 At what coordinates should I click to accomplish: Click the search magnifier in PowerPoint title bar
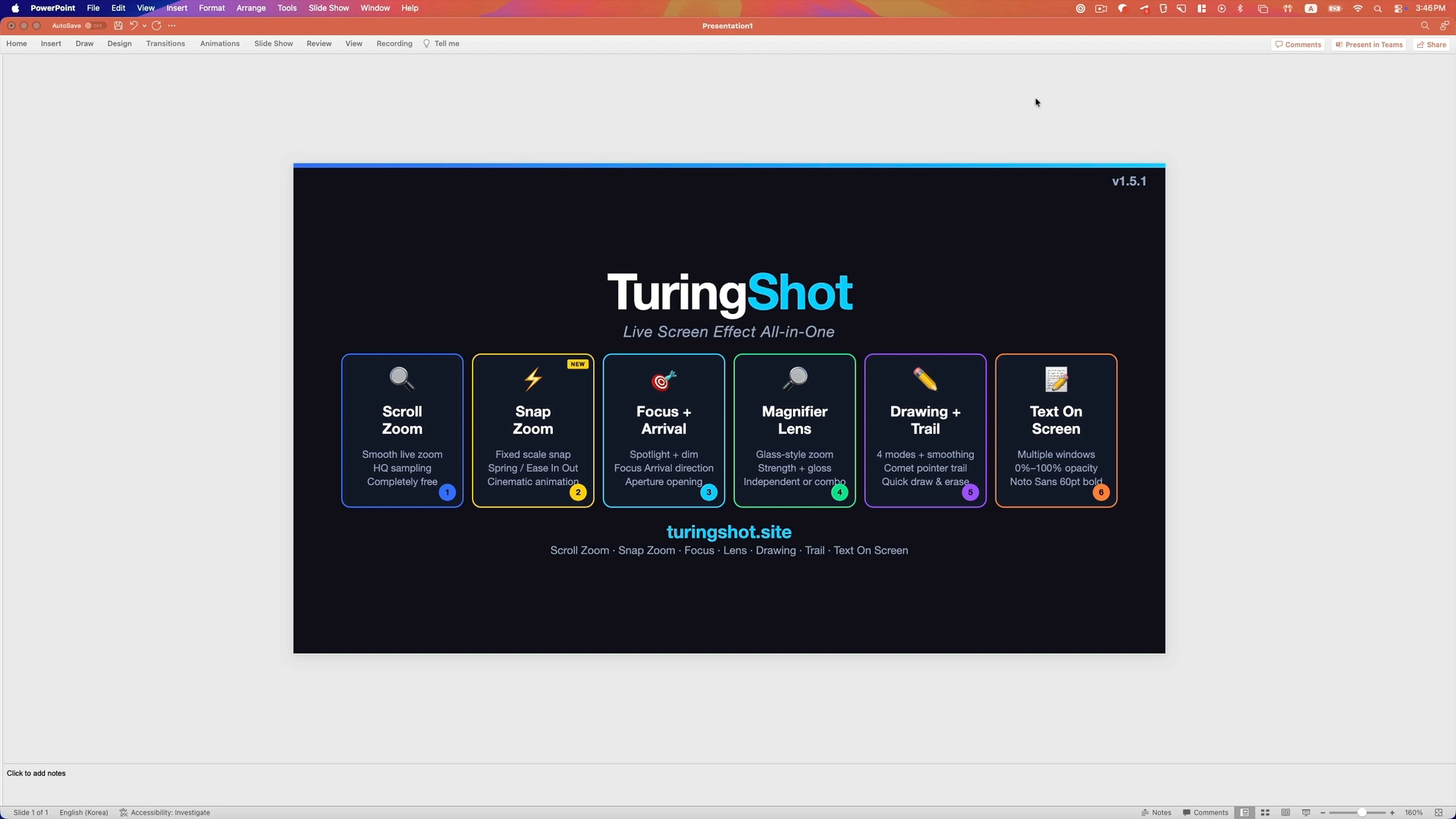[x=1425, y=26]
